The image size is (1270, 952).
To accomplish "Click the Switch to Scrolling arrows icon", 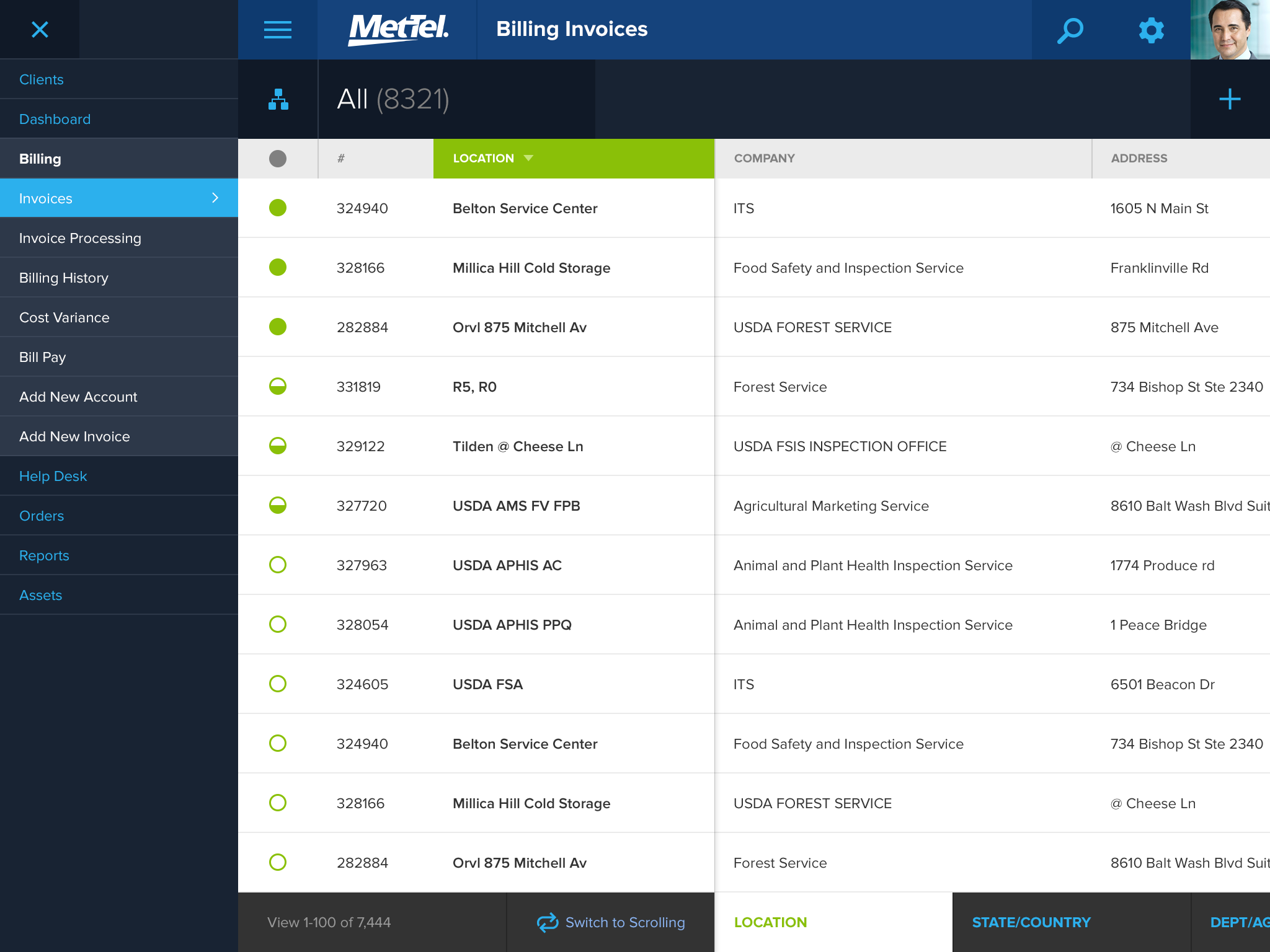I will 547,922.
